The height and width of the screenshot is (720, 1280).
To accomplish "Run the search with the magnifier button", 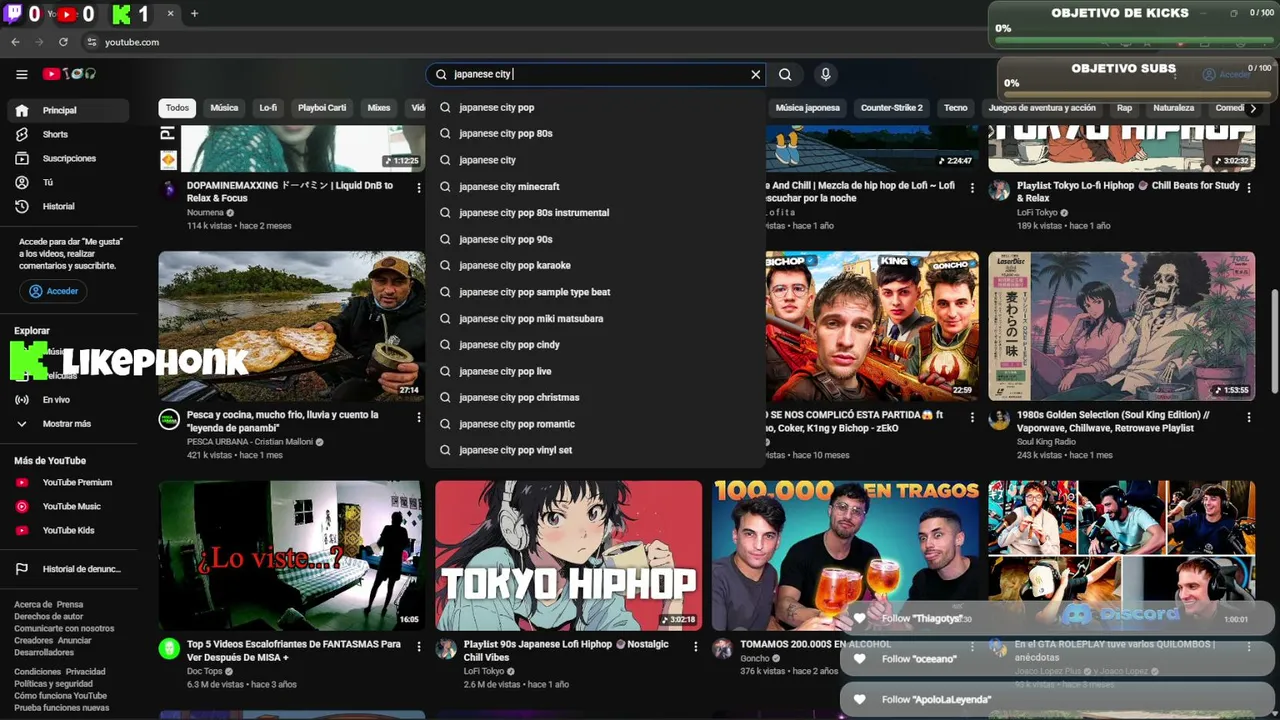I will [x=785, y=74].
